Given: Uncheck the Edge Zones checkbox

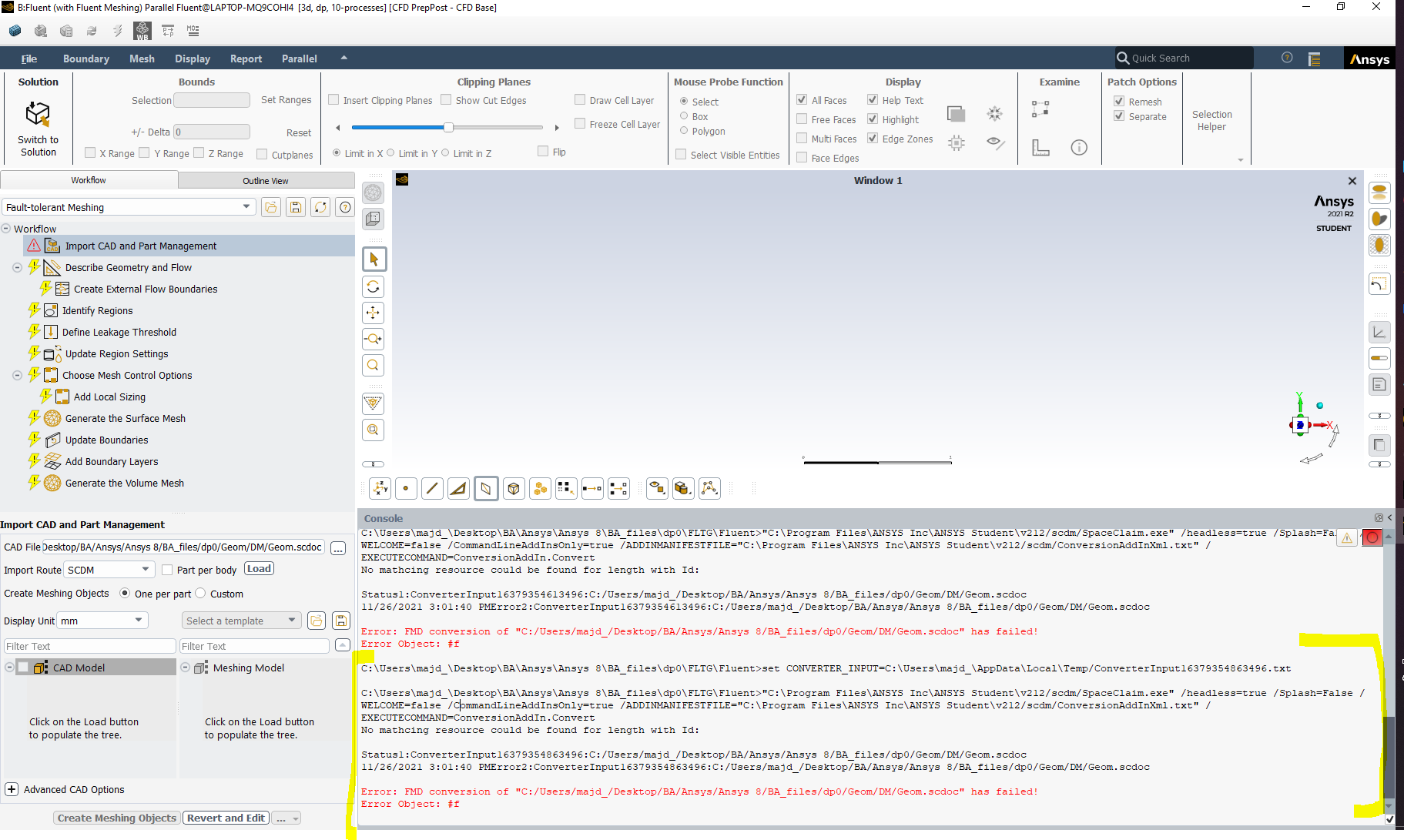Looking at the screenshot, I should pyautogui.click(x=873, y=139).
